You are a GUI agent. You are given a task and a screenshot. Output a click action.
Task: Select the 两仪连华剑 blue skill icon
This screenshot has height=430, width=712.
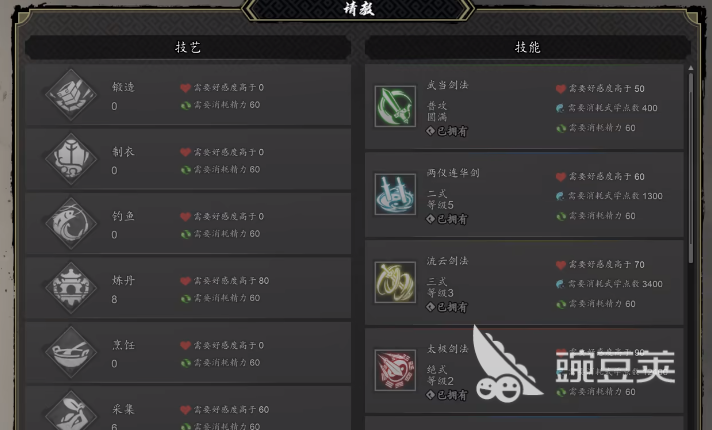pos(395,194)
